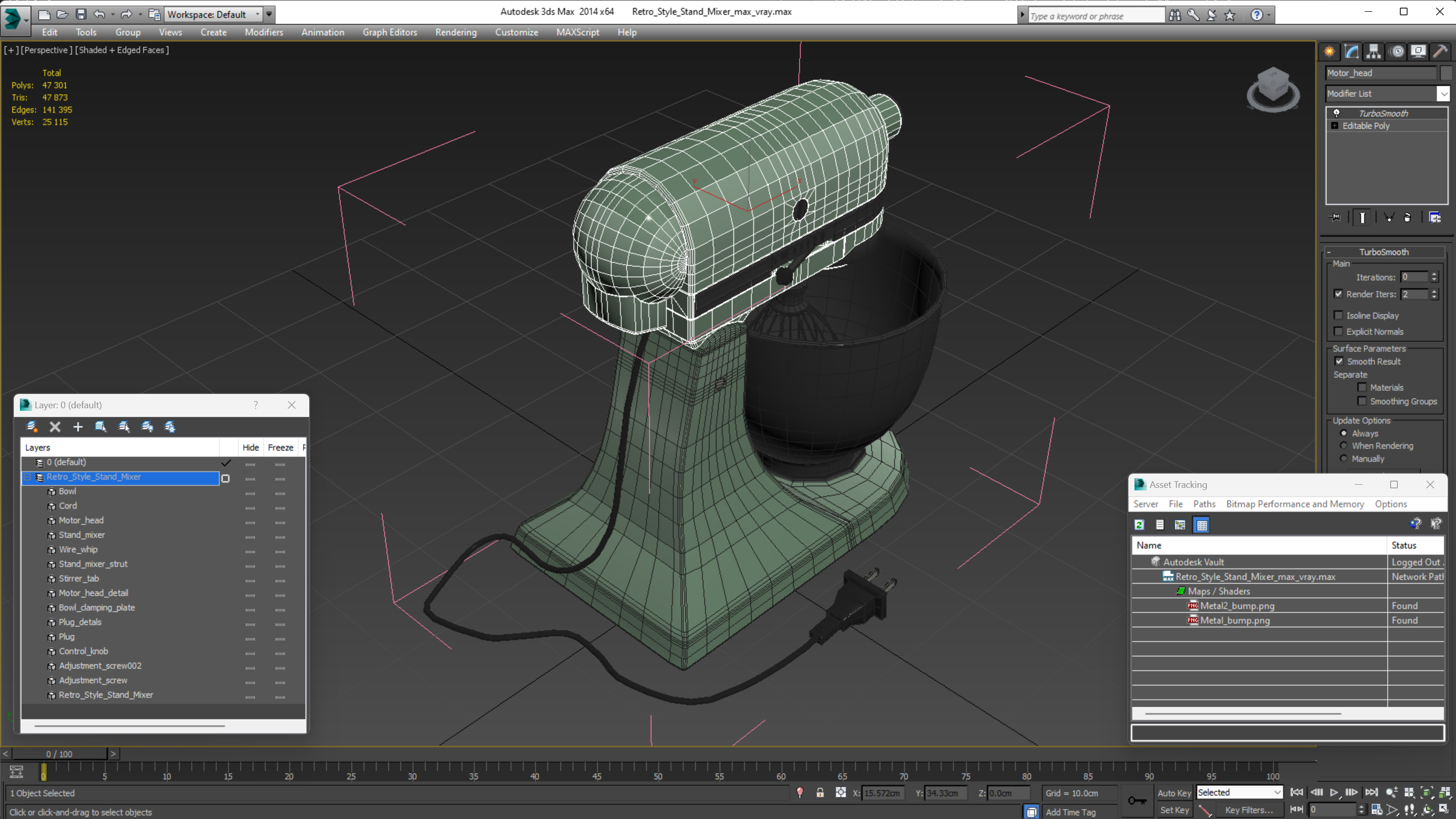Enable Isoline Display checkbox
Screen dimensions: 1456x819
1338,315
